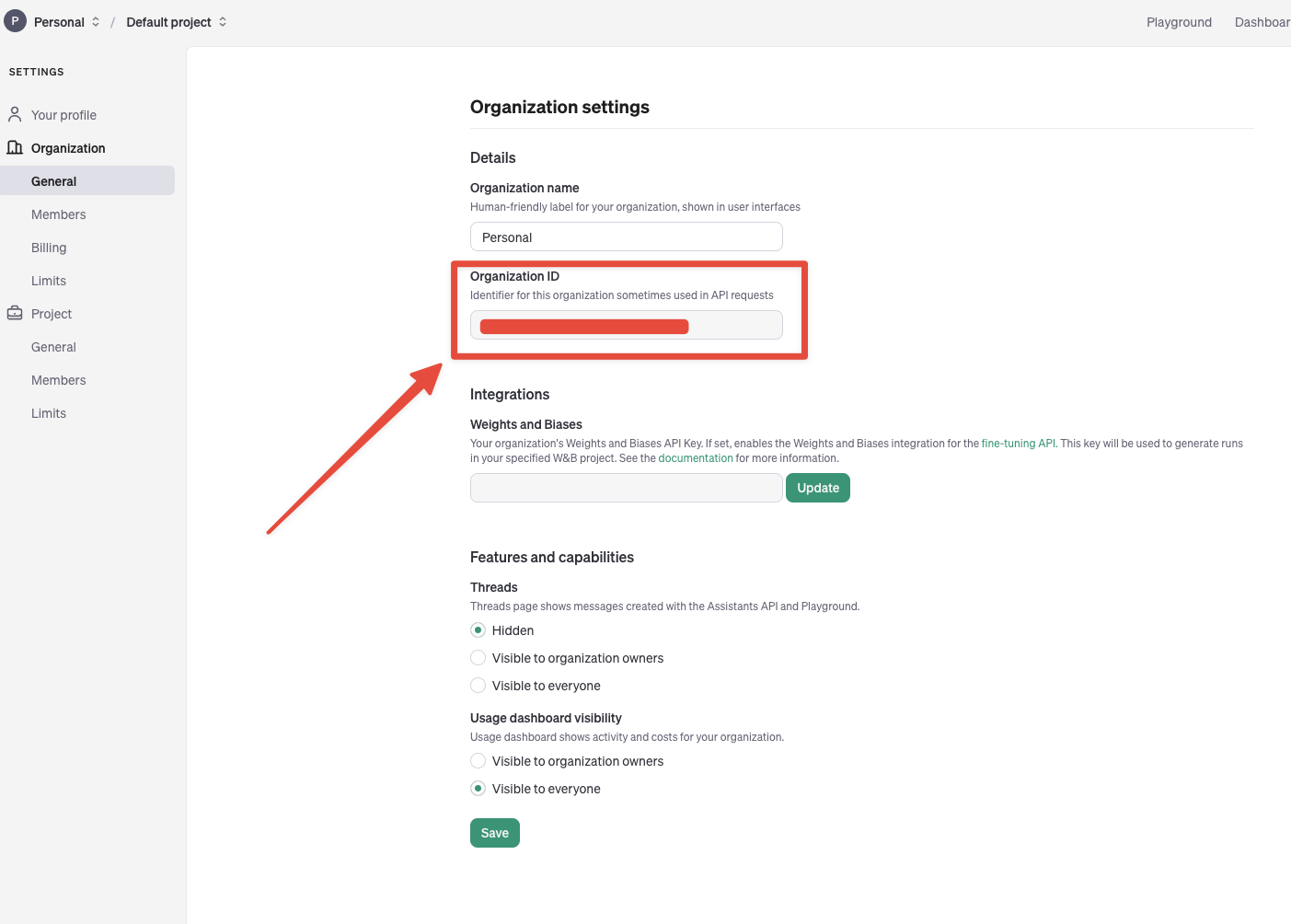Image resolution: width=1291 pixels, height=924 pixels.
Task: Click the Your profile person icon
Action: pos(15,114)
